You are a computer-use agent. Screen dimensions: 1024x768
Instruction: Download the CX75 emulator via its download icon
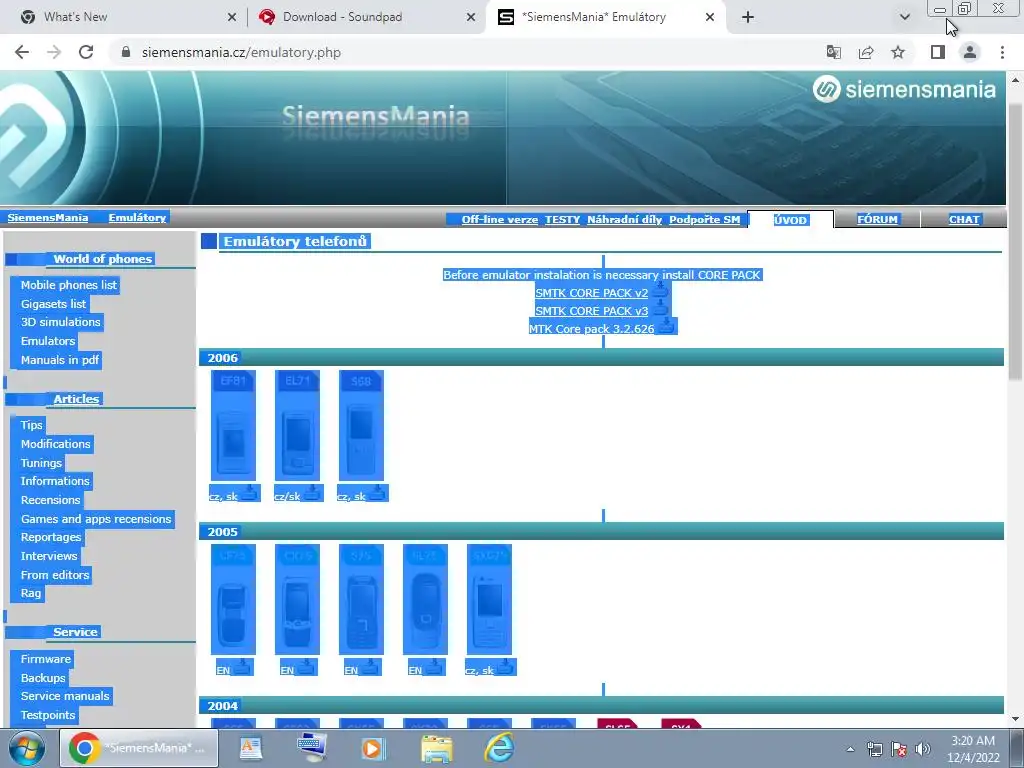coord(306,667)
